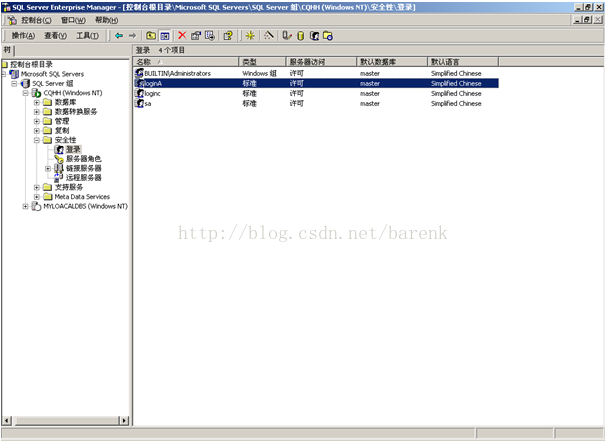
Task: Click 'Windows 组' type cell
Action: pyautogui.click(x=259, y=73)
